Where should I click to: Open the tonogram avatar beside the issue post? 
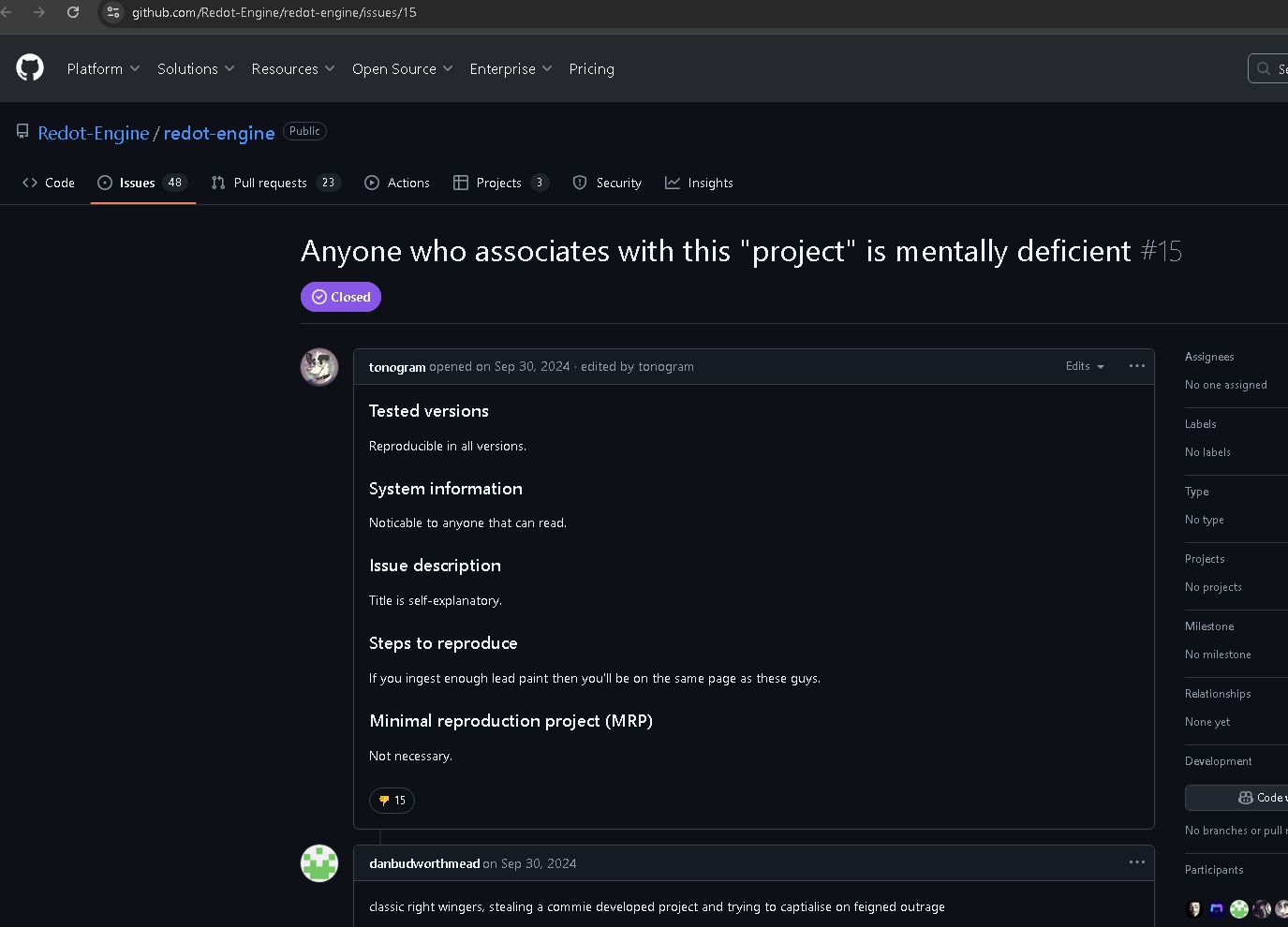(319, 367)
